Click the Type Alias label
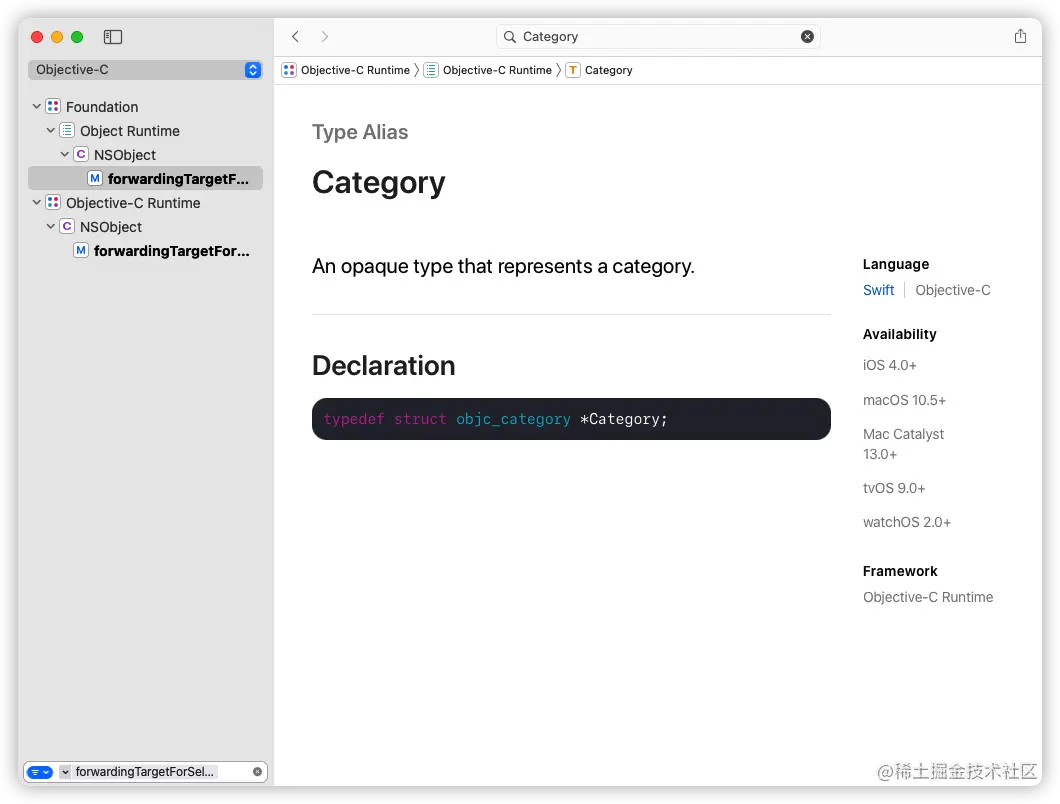 (x=360, y=132)
